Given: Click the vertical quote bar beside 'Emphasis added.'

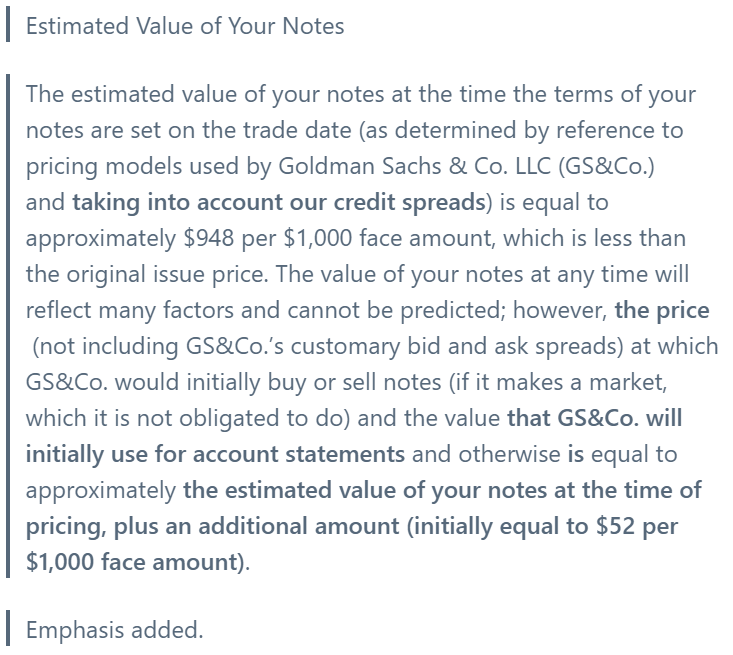Looking at the screenshot, I should [8, 628].
